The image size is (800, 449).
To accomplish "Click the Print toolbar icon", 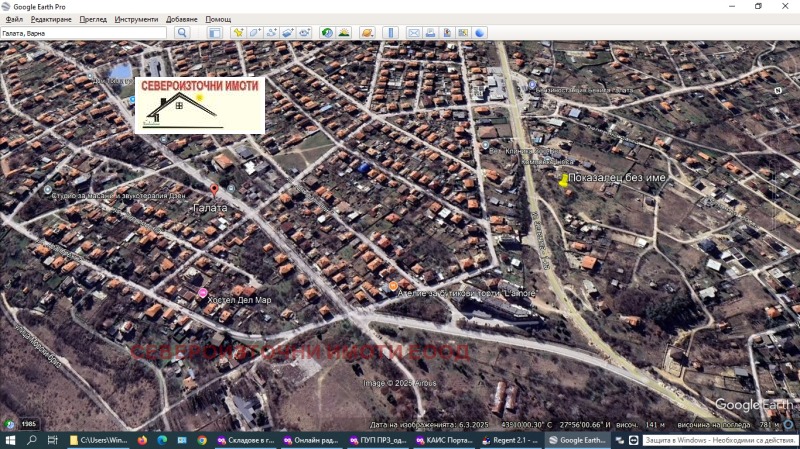I will 430,33.
